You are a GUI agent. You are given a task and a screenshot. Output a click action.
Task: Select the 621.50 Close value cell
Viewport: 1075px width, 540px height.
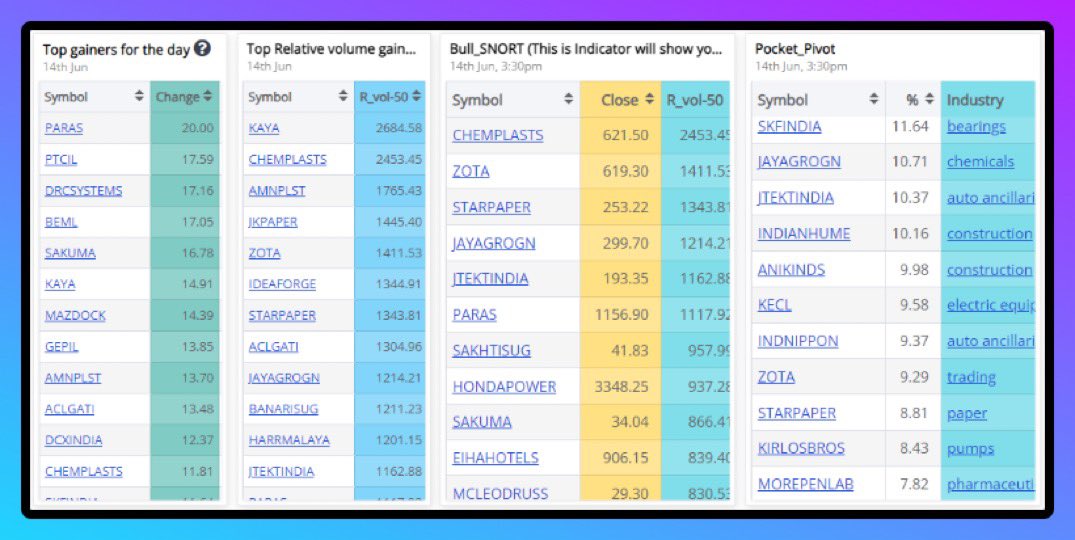[x=621, y=136]
